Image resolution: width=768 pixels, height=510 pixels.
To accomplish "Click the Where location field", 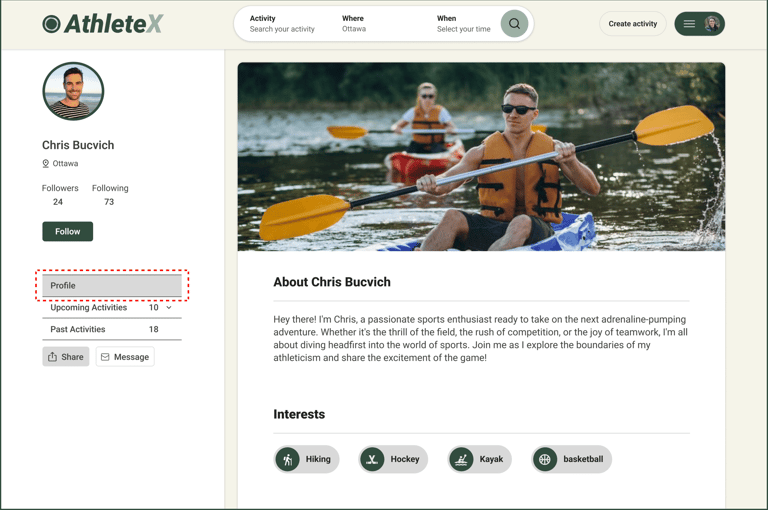I will click(x=354, y=24).
